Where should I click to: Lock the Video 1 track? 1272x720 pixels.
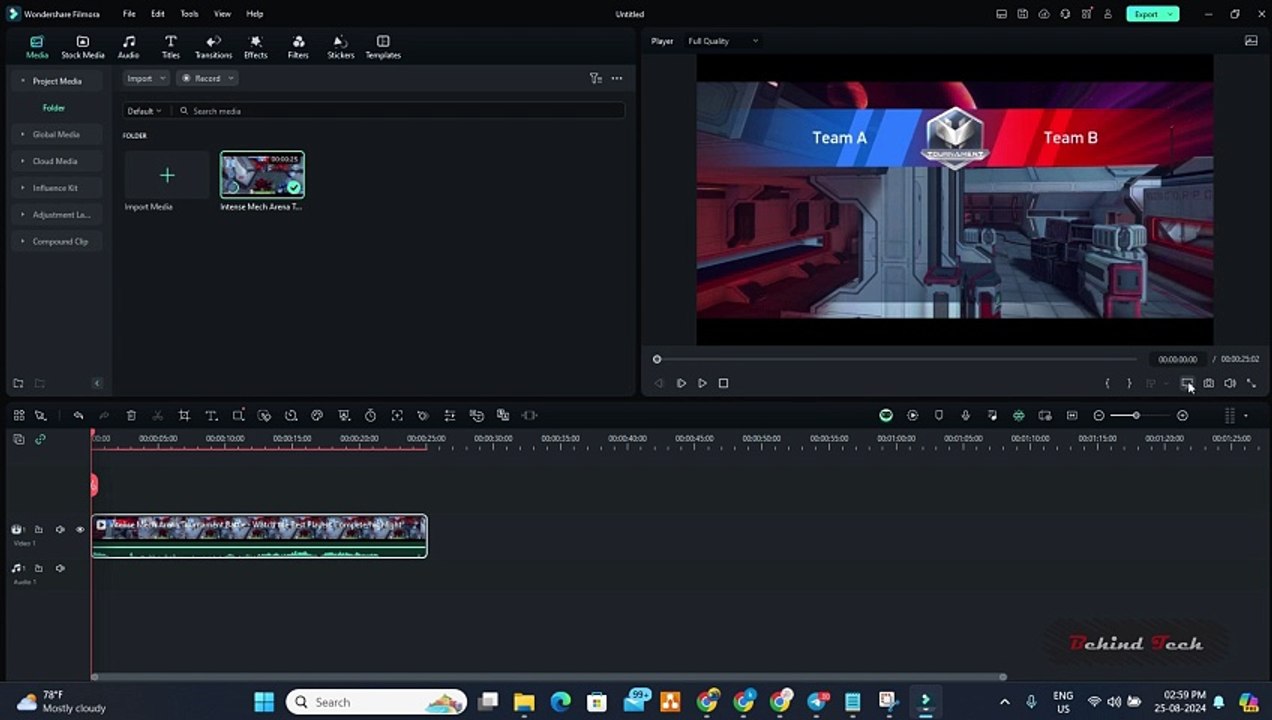(39, 530)
